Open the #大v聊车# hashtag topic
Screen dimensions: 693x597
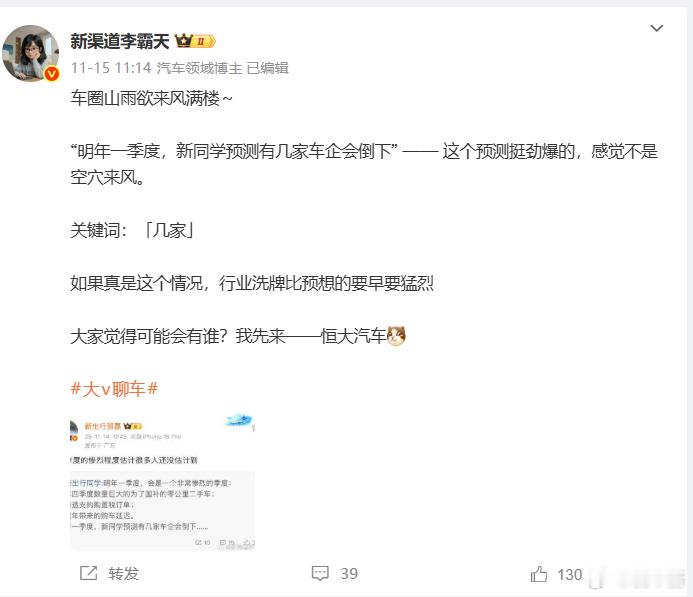point(114,389)
